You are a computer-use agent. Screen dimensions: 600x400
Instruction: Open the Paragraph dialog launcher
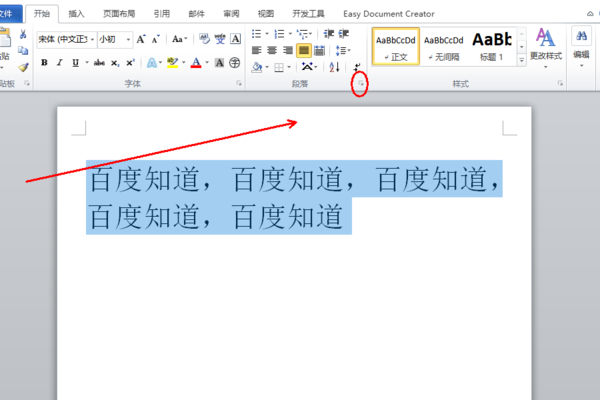pos(360,83)
